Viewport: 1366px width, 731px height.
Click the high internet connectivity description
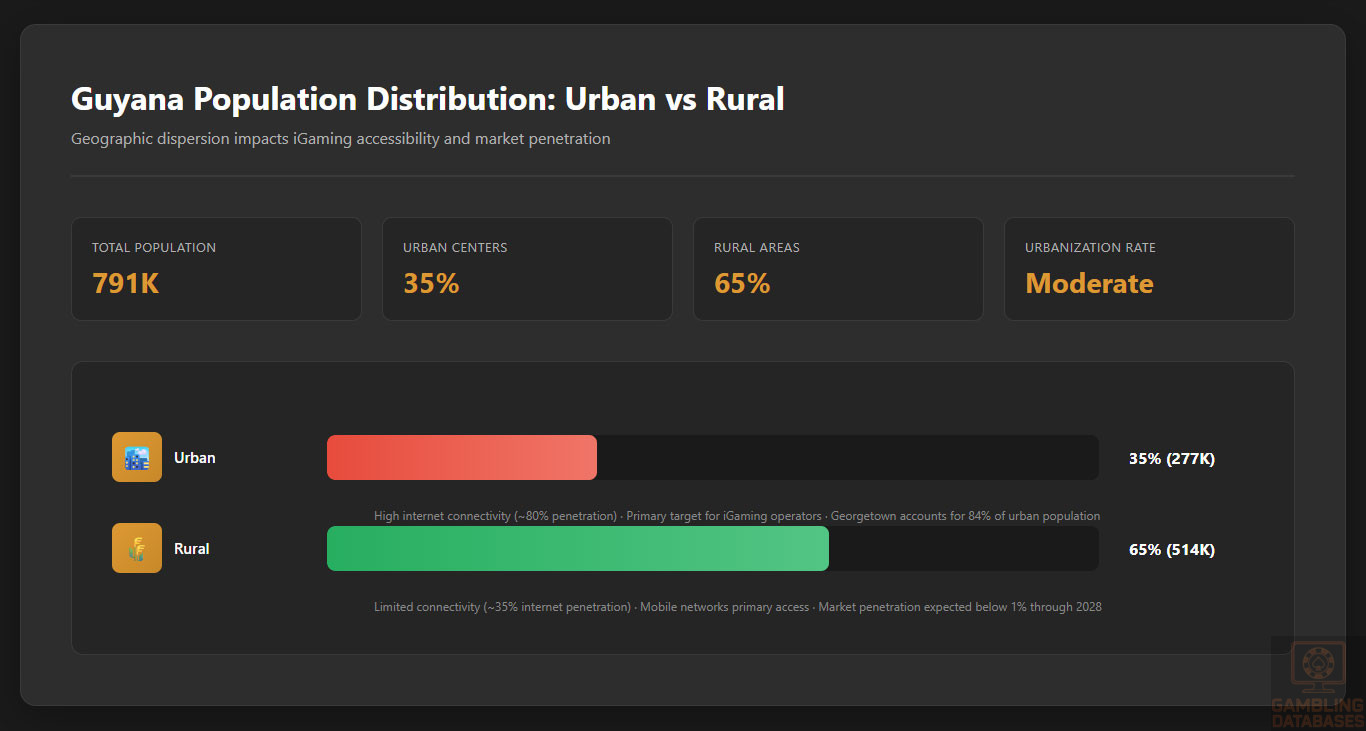pyautogui.click(x=737, y=516)
